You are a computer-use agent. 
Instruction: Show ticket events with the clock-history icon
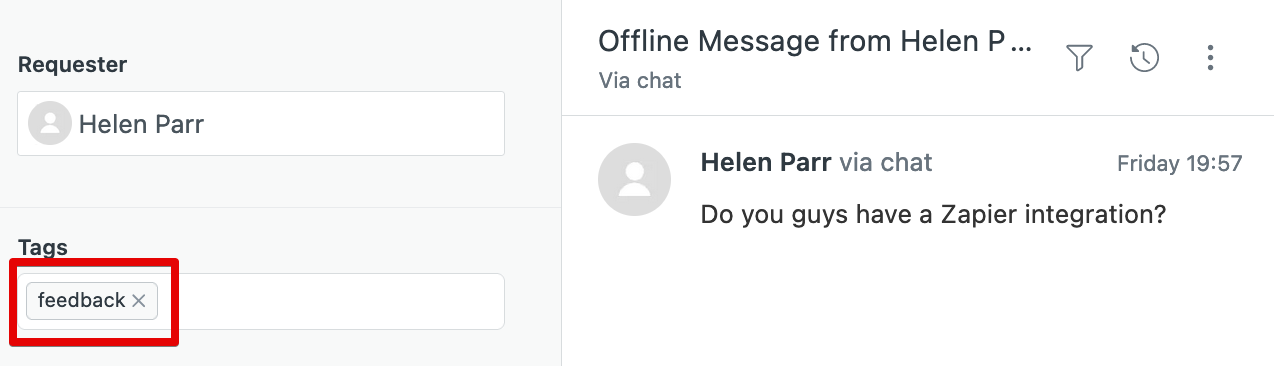(x=1144, y=58)
